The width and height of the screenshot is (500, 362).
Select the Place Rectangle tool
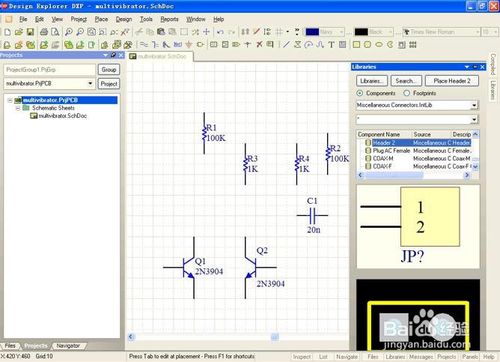[356, 45]
